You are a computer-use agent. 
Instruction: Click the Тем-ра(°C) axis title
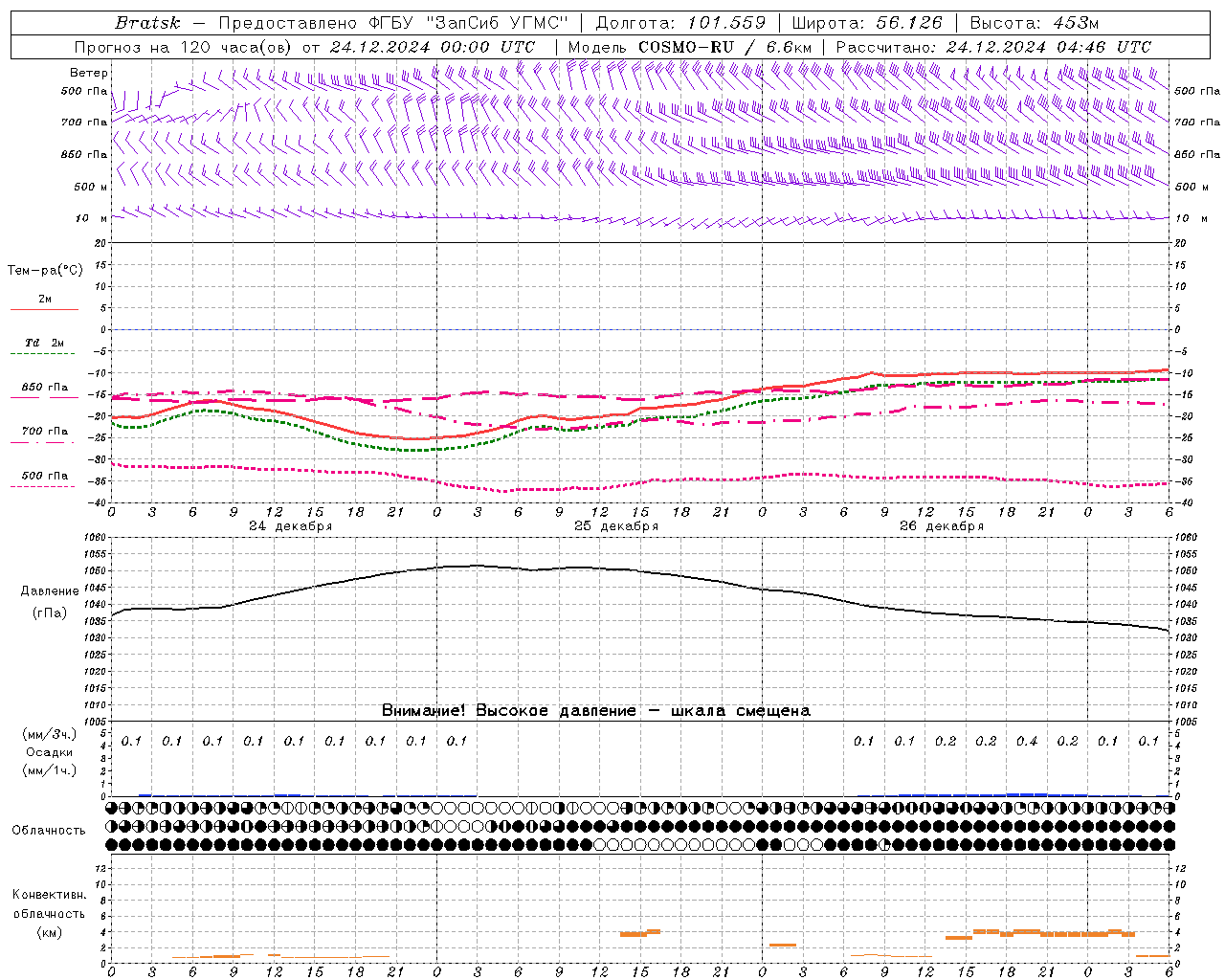[x=45, y=270]
